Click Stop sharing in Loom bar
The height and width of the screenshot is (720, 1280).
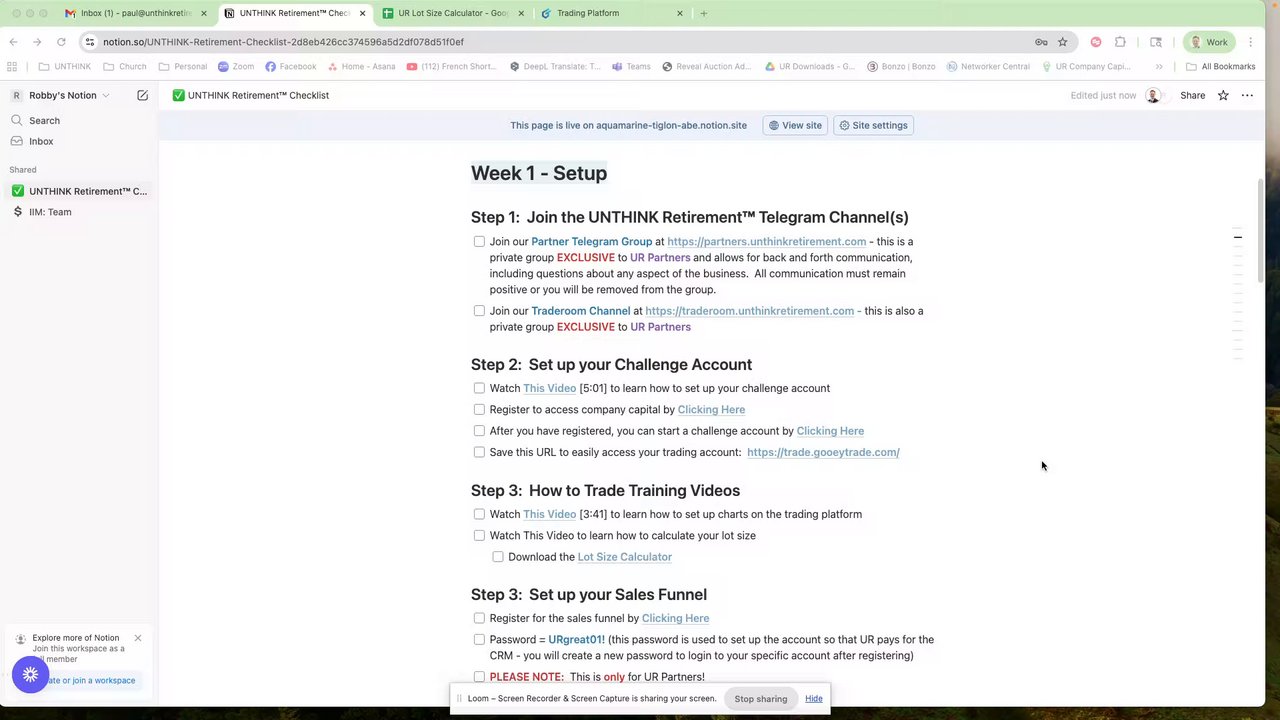[x=761, y=698]
